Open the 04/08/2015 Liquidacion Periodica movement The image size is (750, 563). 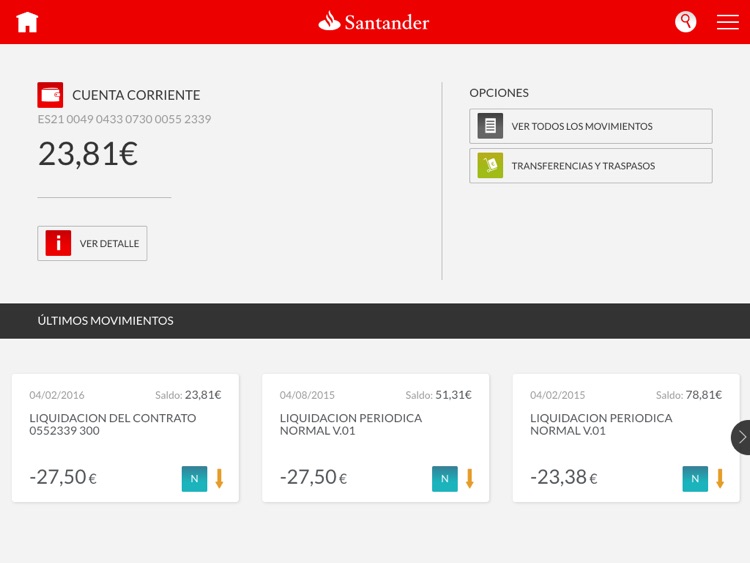click(x=375, y=438)
